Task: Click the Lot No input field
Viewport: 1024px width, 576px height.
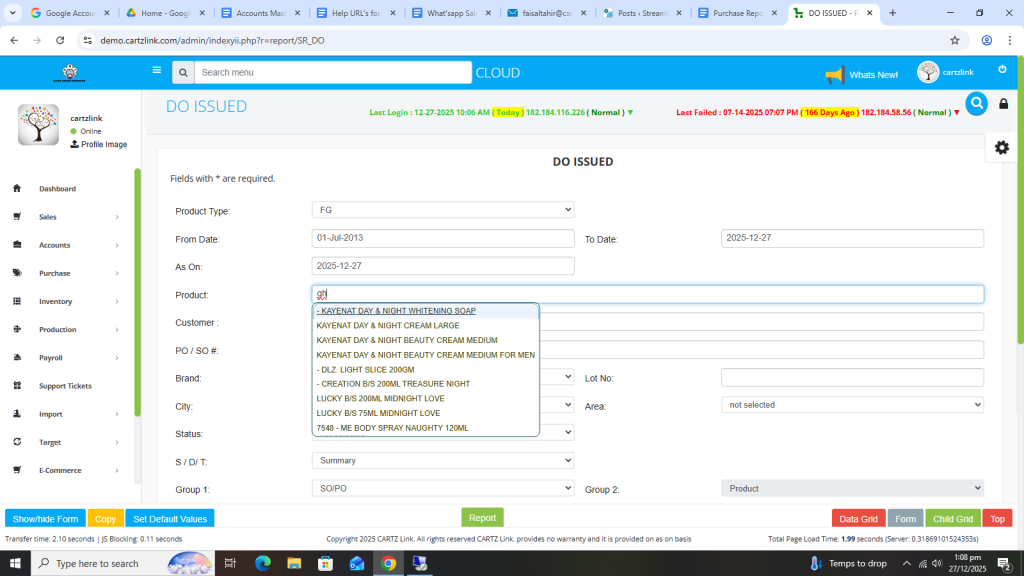Action: (852, 378)
